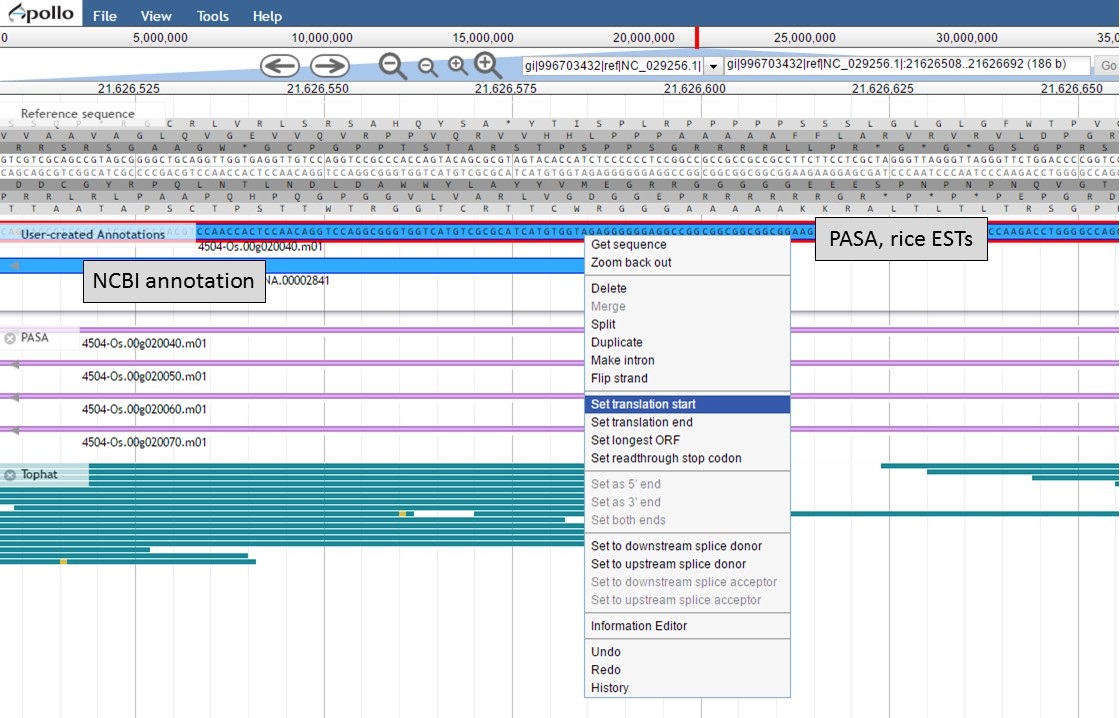Click 20,000,000 on the overview ruler

pyautogui.click(x=644, y=38)
